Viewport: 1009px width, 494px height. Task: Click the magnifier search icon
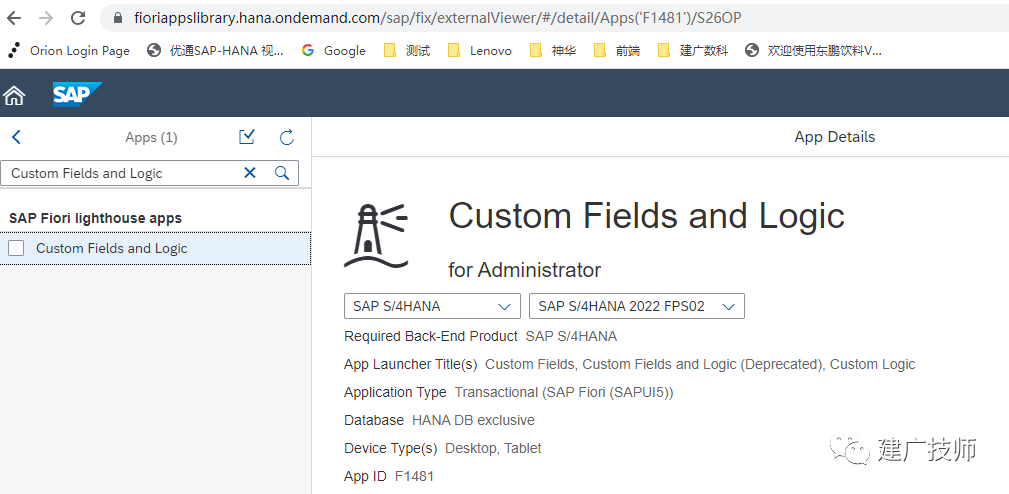[x=282, y=172]
